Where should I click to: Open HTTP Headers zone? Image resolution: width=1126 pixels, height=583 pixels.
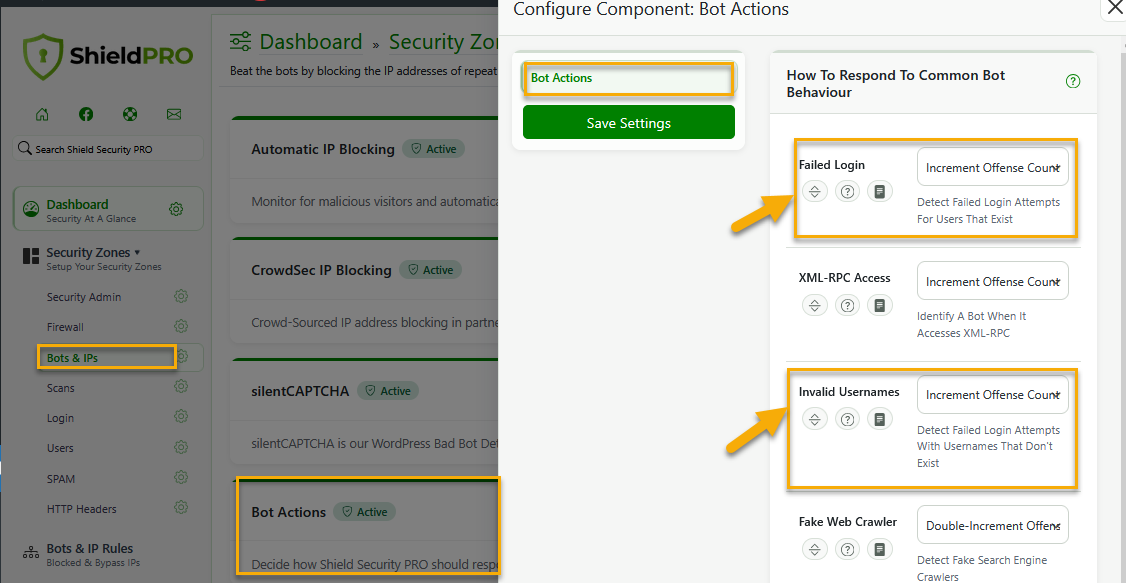82,509
